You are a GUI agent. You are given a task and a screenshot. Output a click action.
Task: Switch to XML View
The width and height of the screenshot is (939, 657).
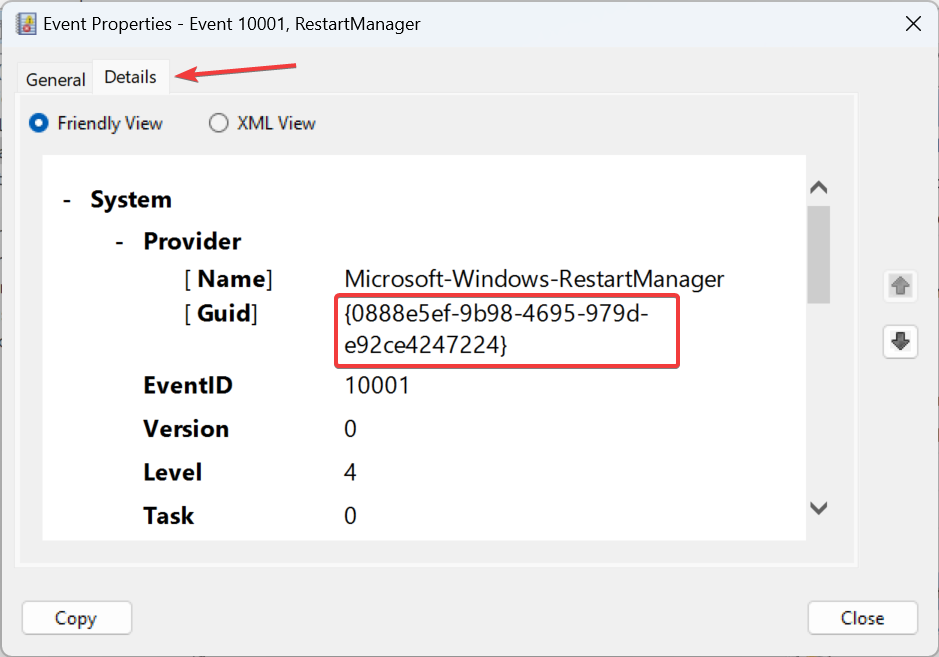[x=217, y=123]
